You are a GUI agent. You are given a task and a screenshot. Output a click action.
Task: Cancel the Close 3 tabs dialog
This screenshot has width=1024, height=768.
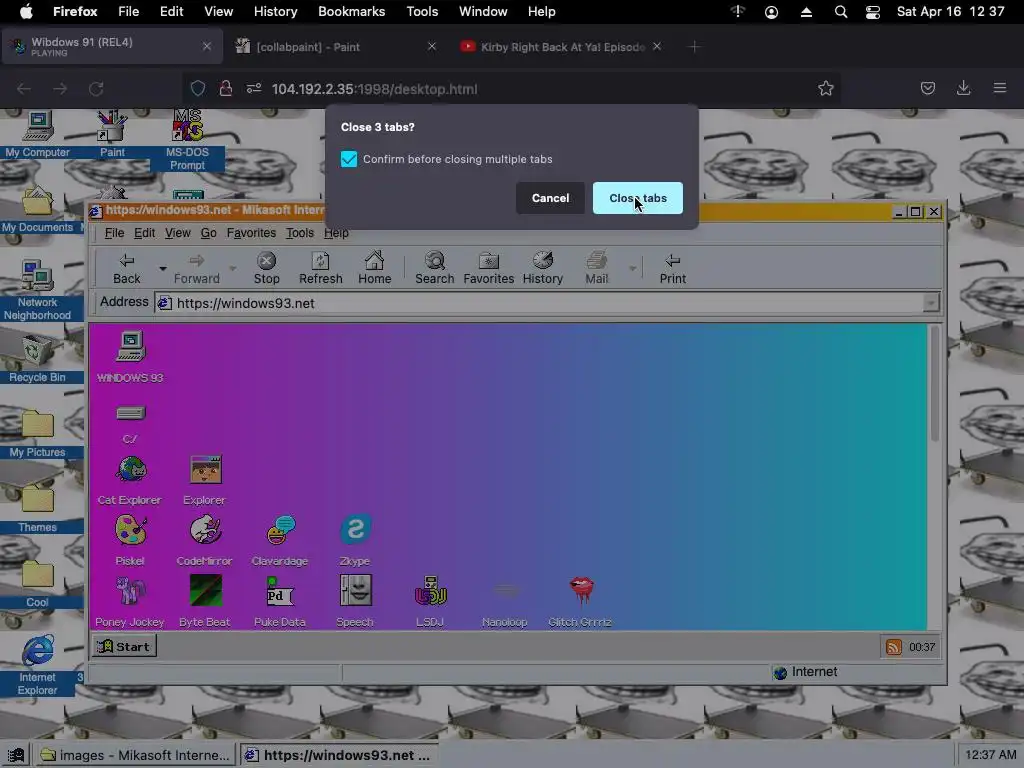pyautogui.click(x=550, y=198)
